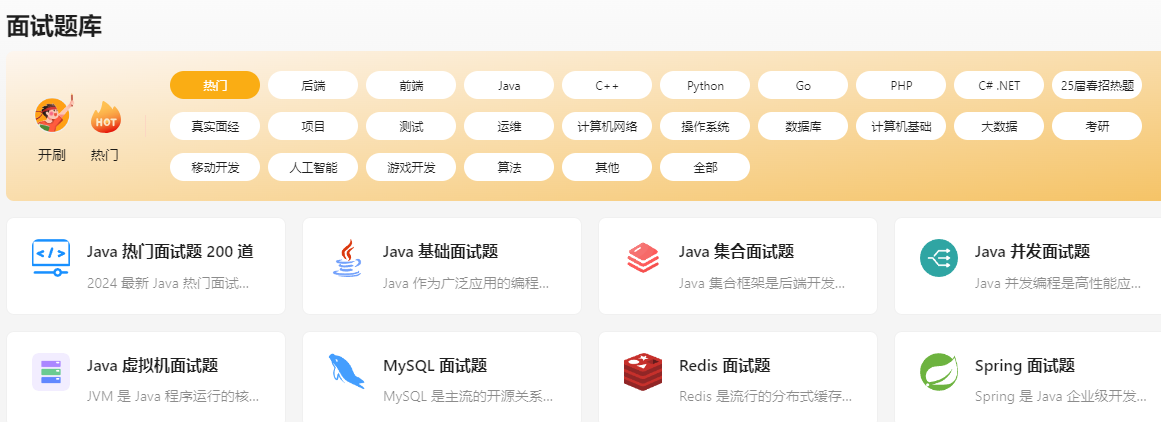Image resolution: width=1161 pixels, height=422 pixels.
Task: Select the 项目 category tab
Action: (x=313, y=126)
